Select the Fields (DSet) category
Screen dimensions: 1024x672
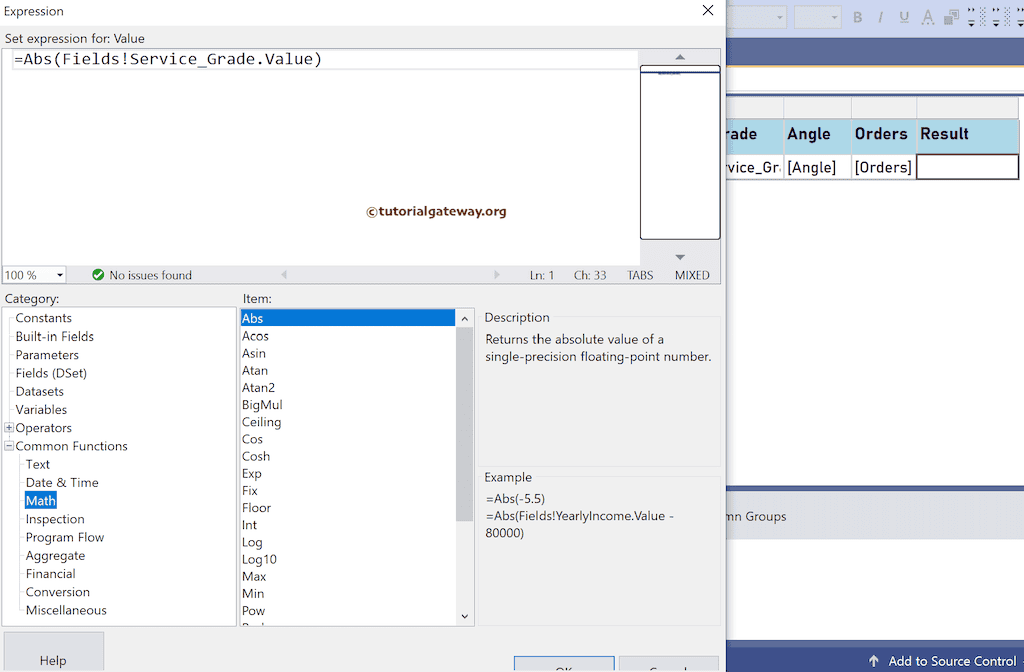(51, 373)
